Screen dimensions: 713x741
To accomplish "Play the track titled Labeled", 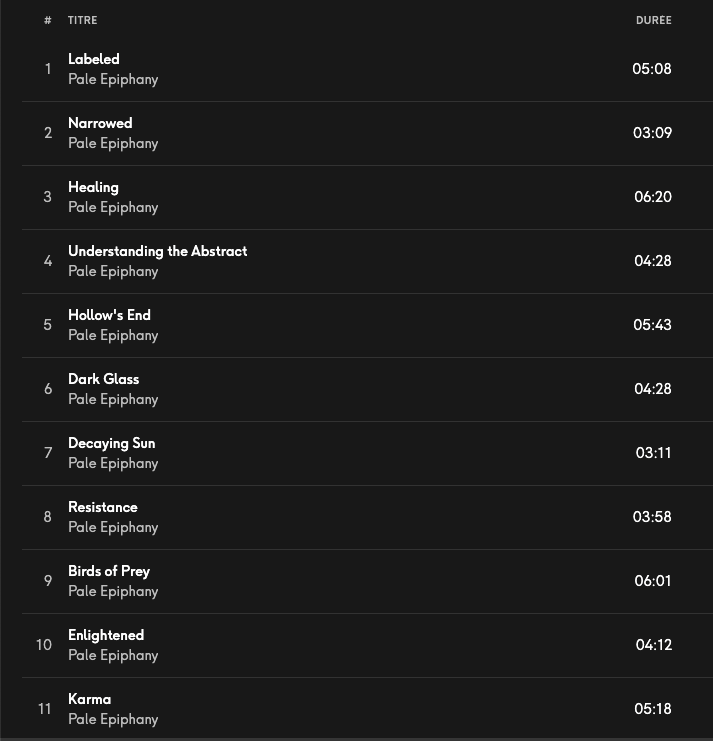I will pyautogui.click(x=94, y=59).
